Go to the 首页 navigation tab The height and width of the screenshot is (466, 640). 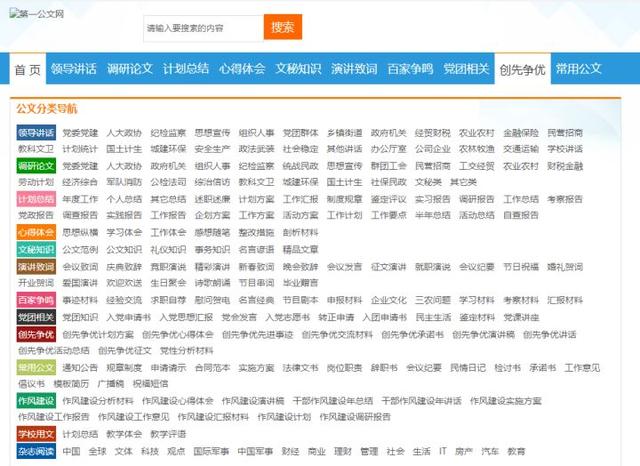[x=28, y=69]
